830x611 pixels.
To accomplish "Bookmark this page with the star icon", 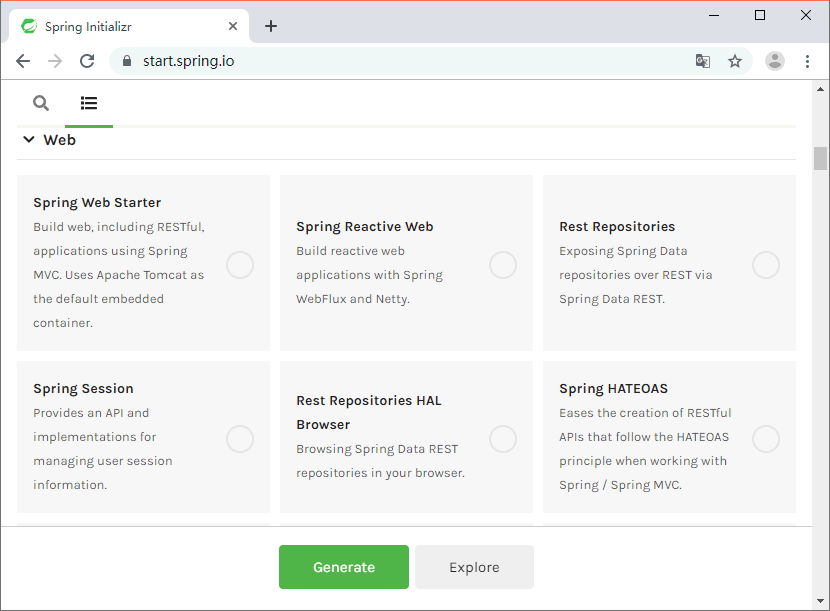I will pyautogui.click(x=735, y=61).
